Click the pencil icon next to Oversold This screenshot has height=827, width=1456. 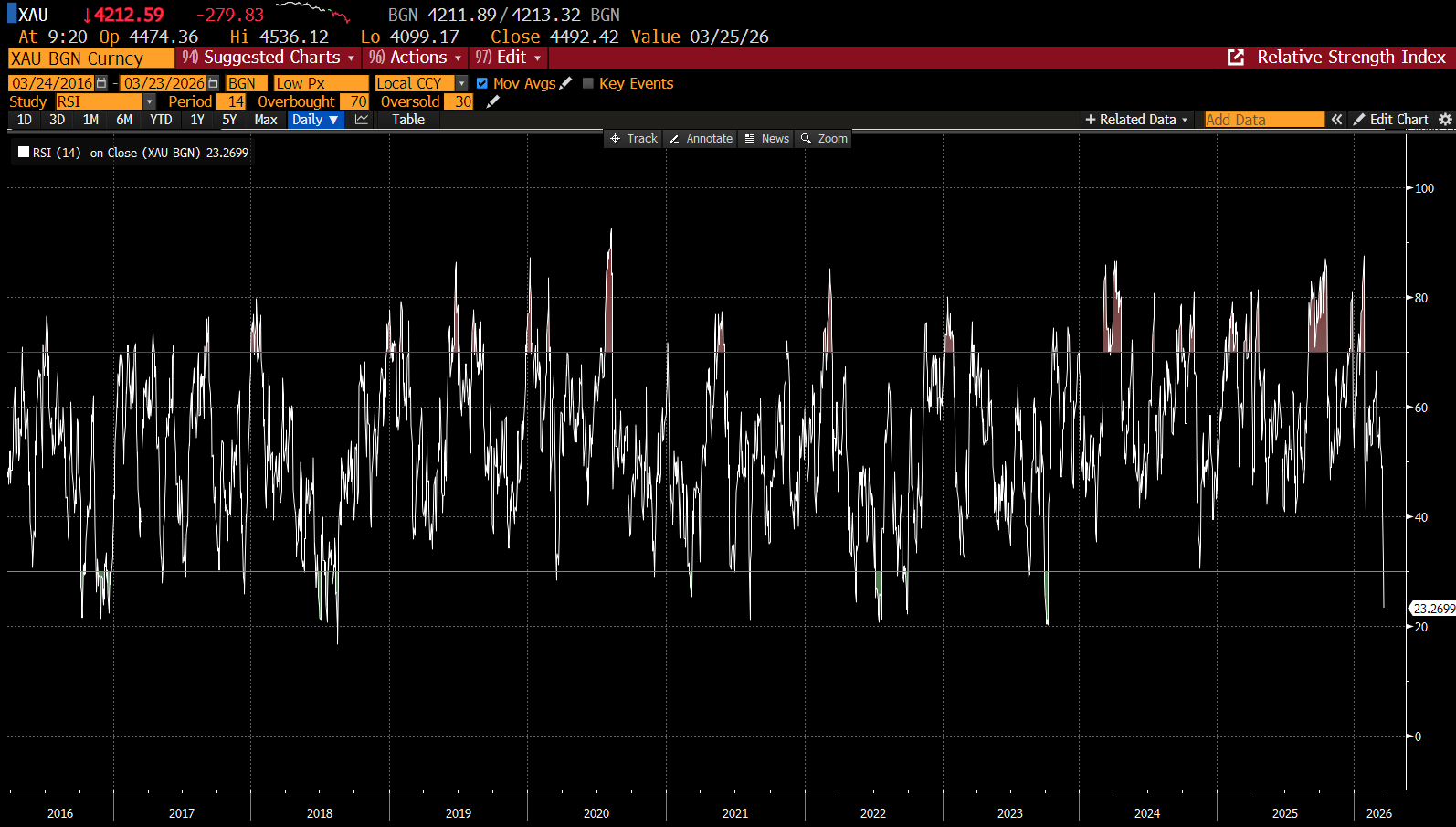493,101
